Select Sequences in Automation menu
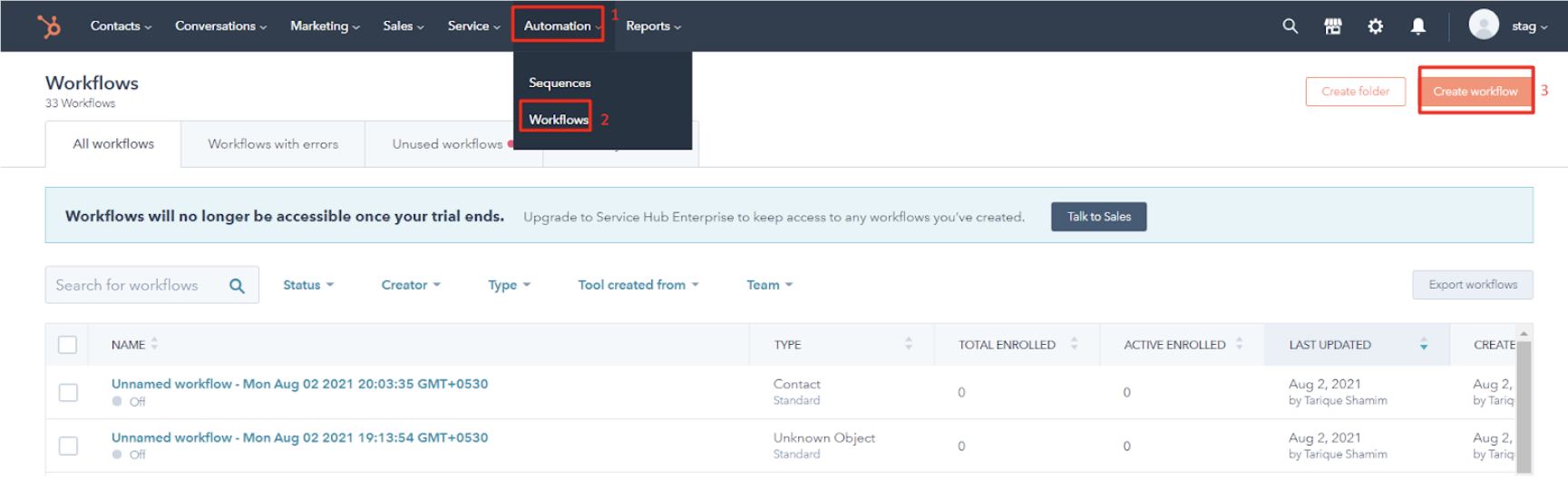This screenshot has width=1568, height=481. tap(560, 83)
